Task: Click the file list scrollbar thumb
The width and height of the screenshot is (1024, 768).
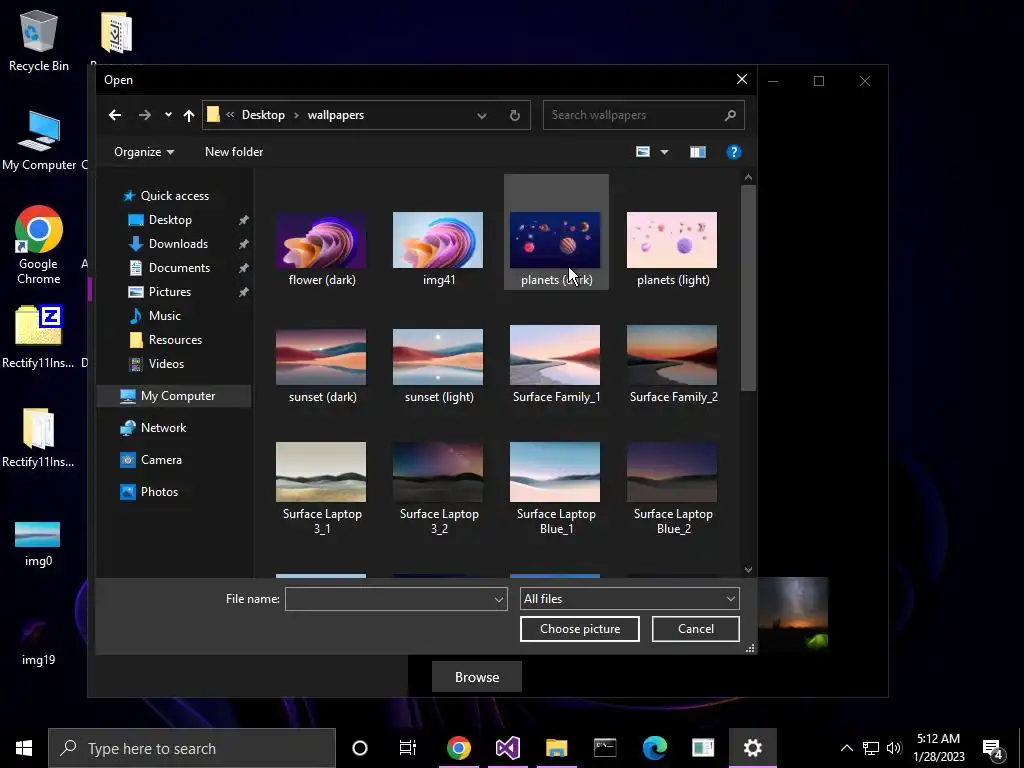Action: tap(748, 287)
